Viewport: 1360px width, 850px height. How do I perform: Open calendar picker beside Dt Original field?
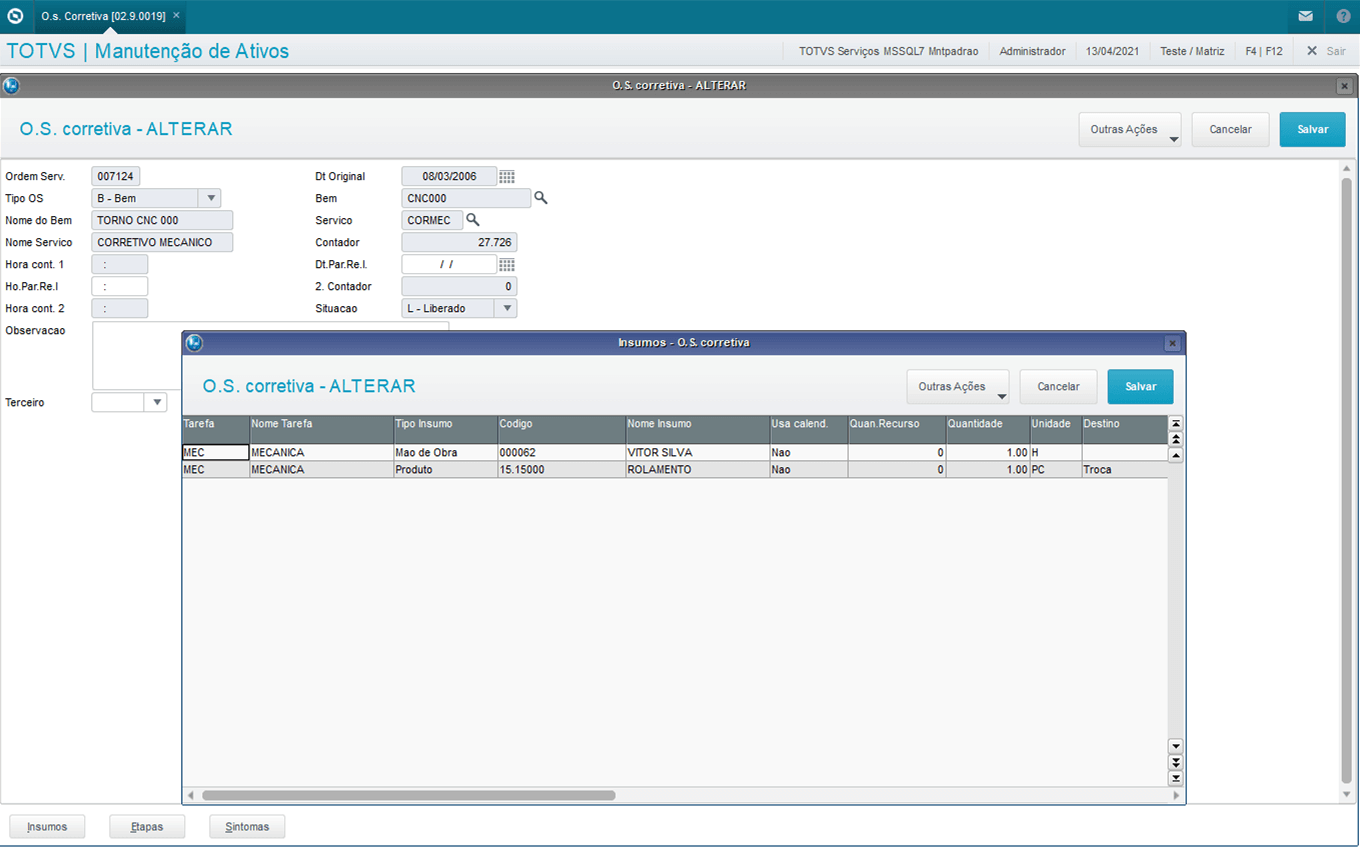pos(507,177)
